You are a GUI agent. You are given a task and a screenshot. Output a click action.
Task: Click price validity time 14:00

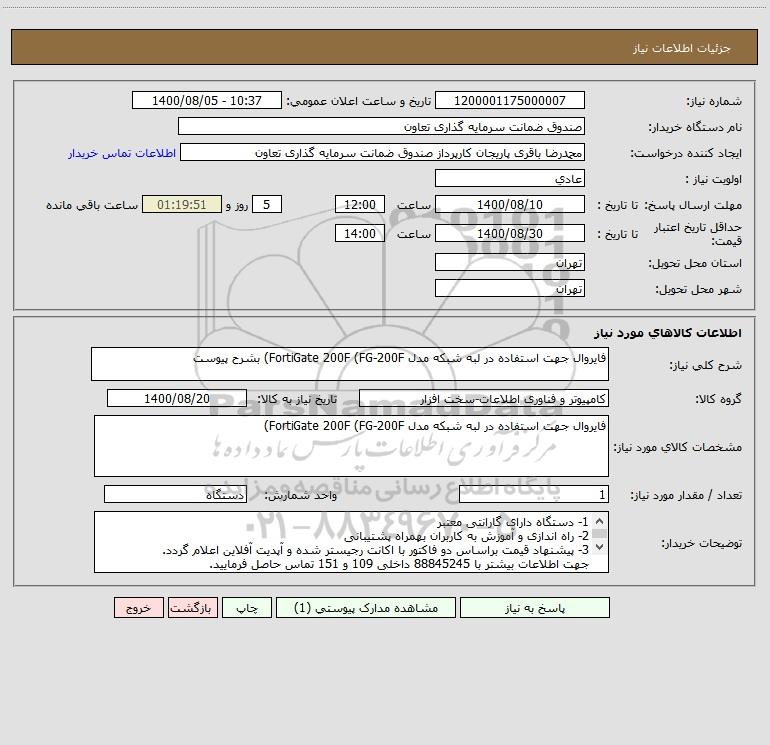[359, 233]
